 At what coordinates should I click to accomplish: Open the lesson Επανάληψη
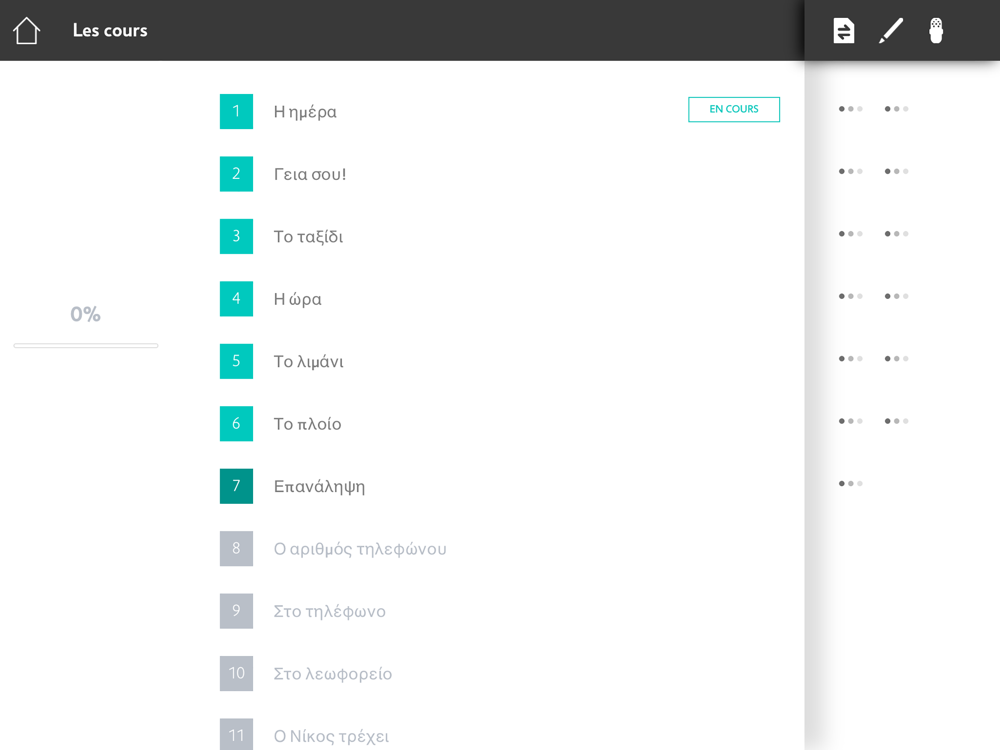(320, 487)
